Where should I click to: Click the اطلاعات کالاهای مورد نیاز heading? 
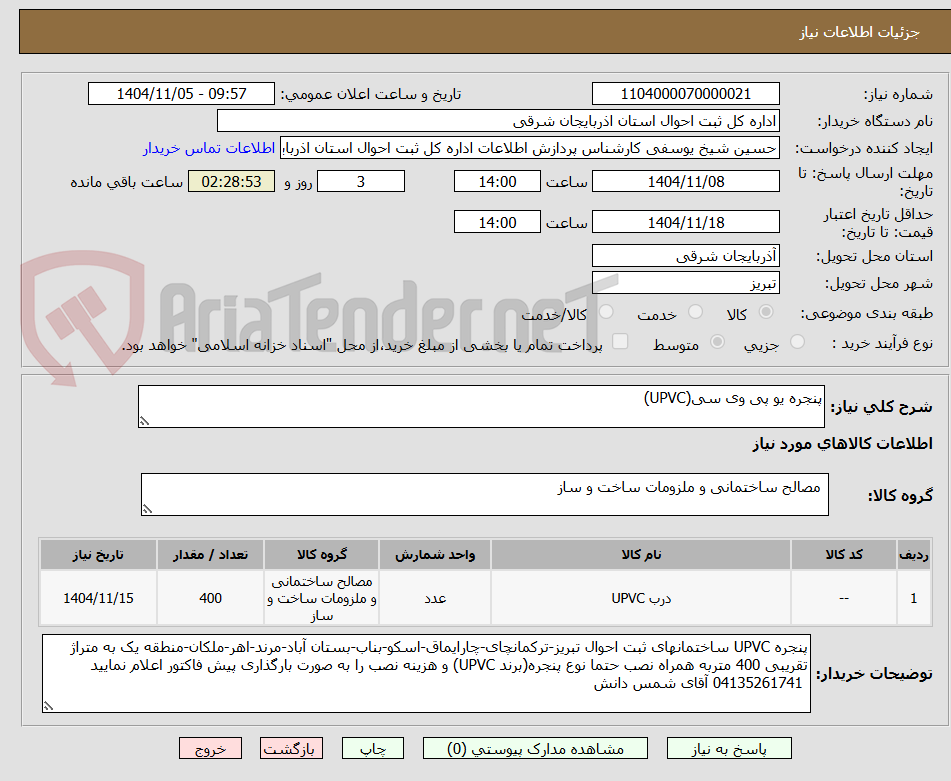pyautogui.click(x=842, y=444)
